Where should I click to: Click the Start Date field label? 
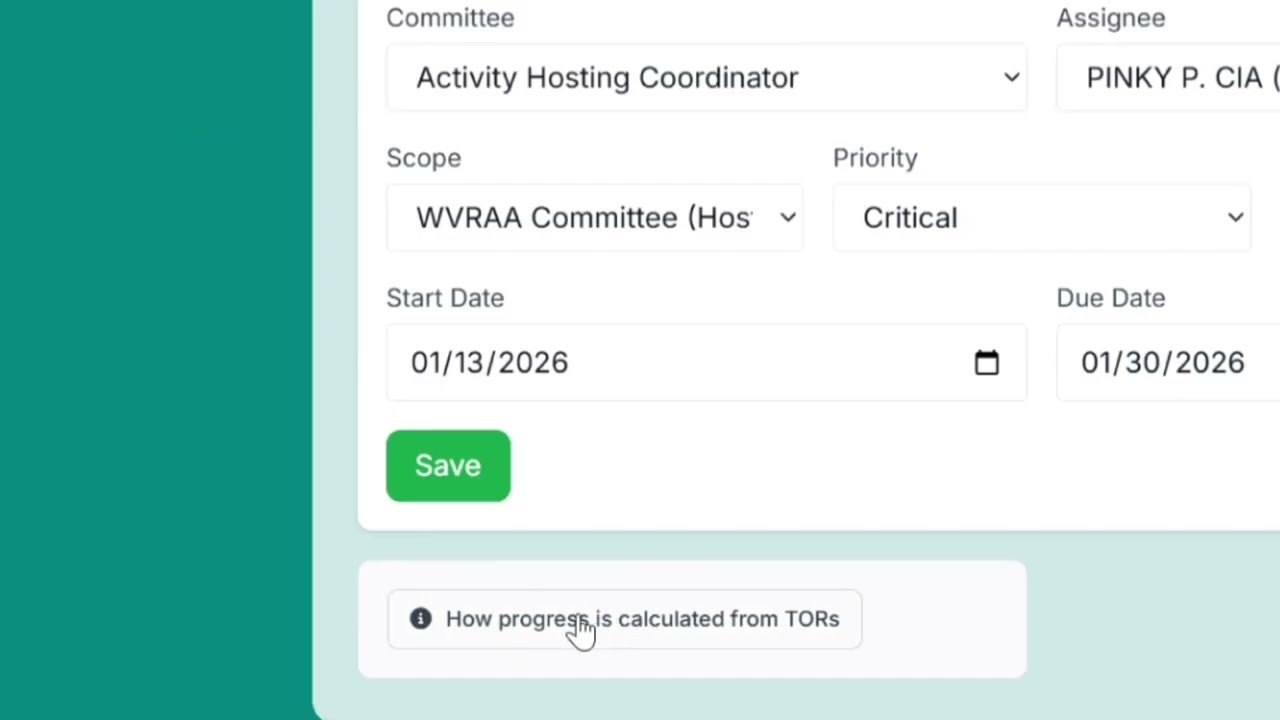(445, 298)
